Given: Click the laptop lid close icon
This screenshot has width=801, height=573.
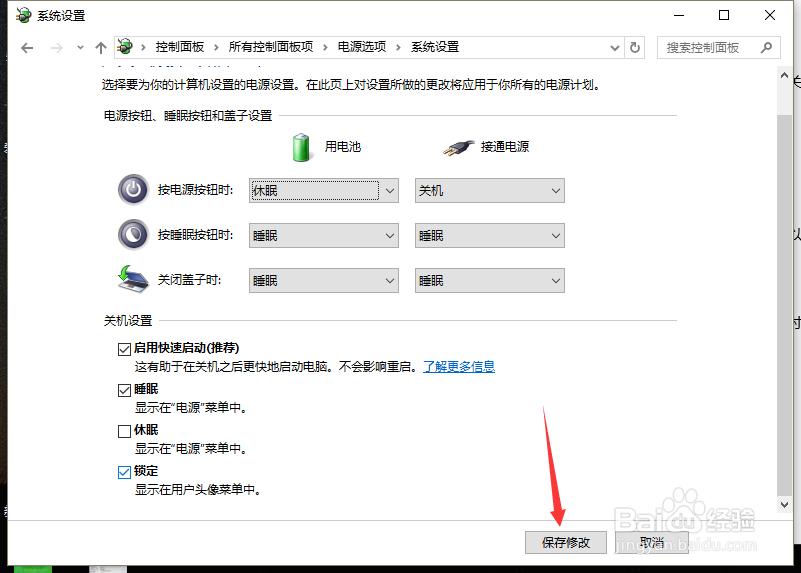Looking at the screenshot, I should click(133, 279).
